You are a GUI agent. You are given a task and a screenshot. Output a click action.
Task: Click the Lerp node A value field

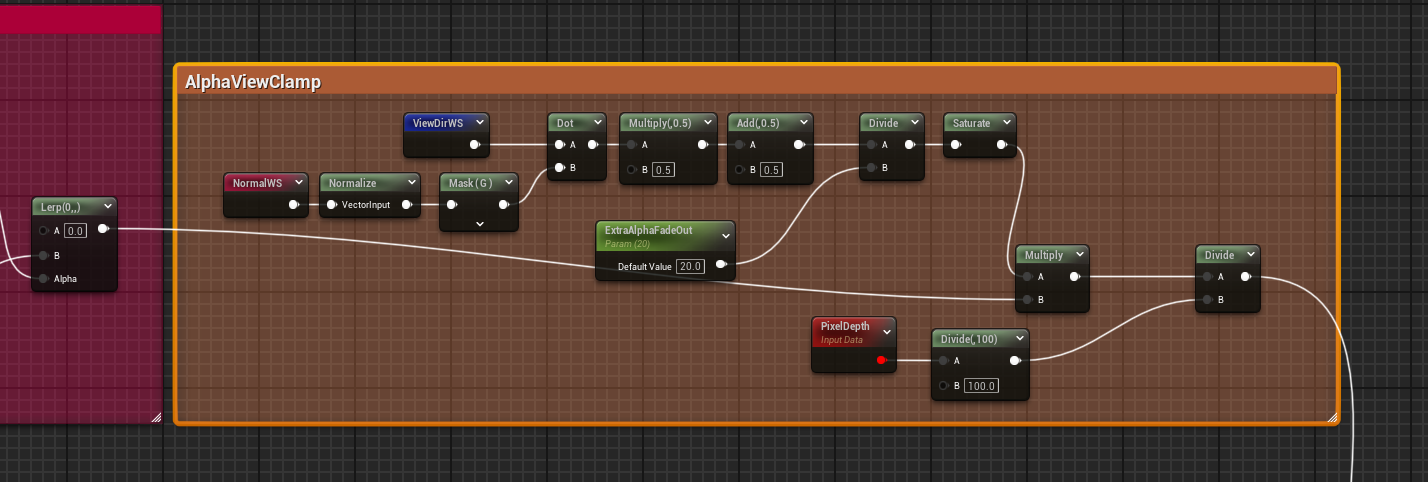click(76, 231)
